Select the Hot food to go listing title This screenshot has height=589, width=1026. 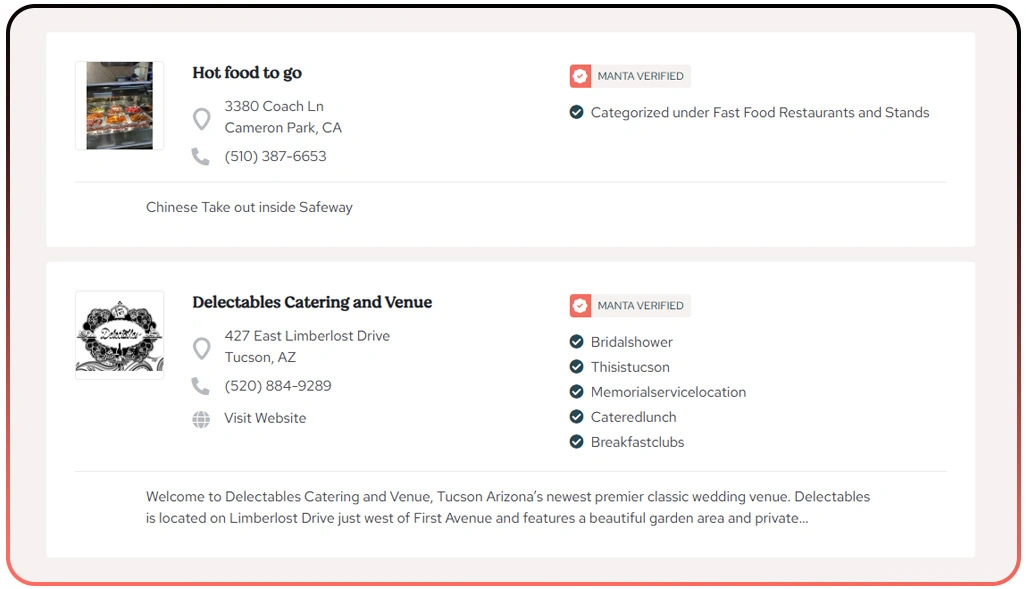click(x=247, y=72)
